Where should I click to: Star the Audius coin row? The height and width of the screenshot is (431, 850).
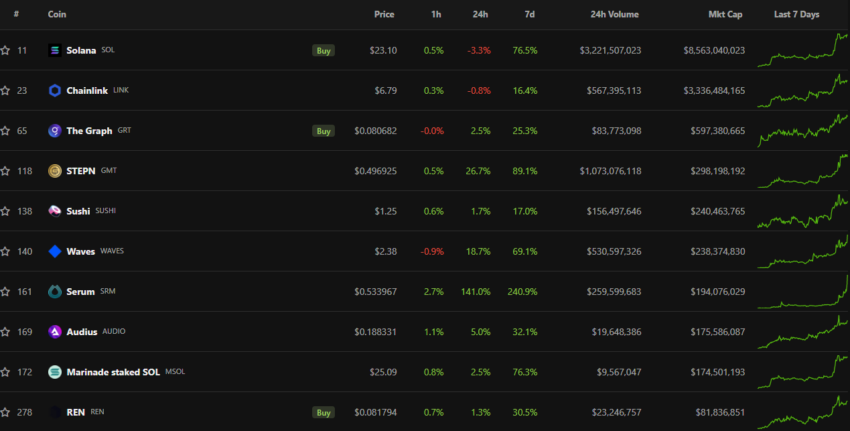click(x=5, y=332)
